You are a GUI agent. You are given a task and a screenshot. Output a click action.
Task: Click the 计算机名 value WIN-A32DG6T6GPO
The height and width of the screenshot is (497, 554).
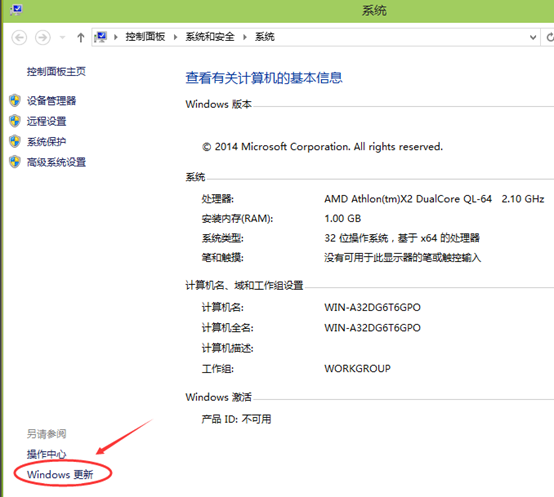[x=372, y=307]
